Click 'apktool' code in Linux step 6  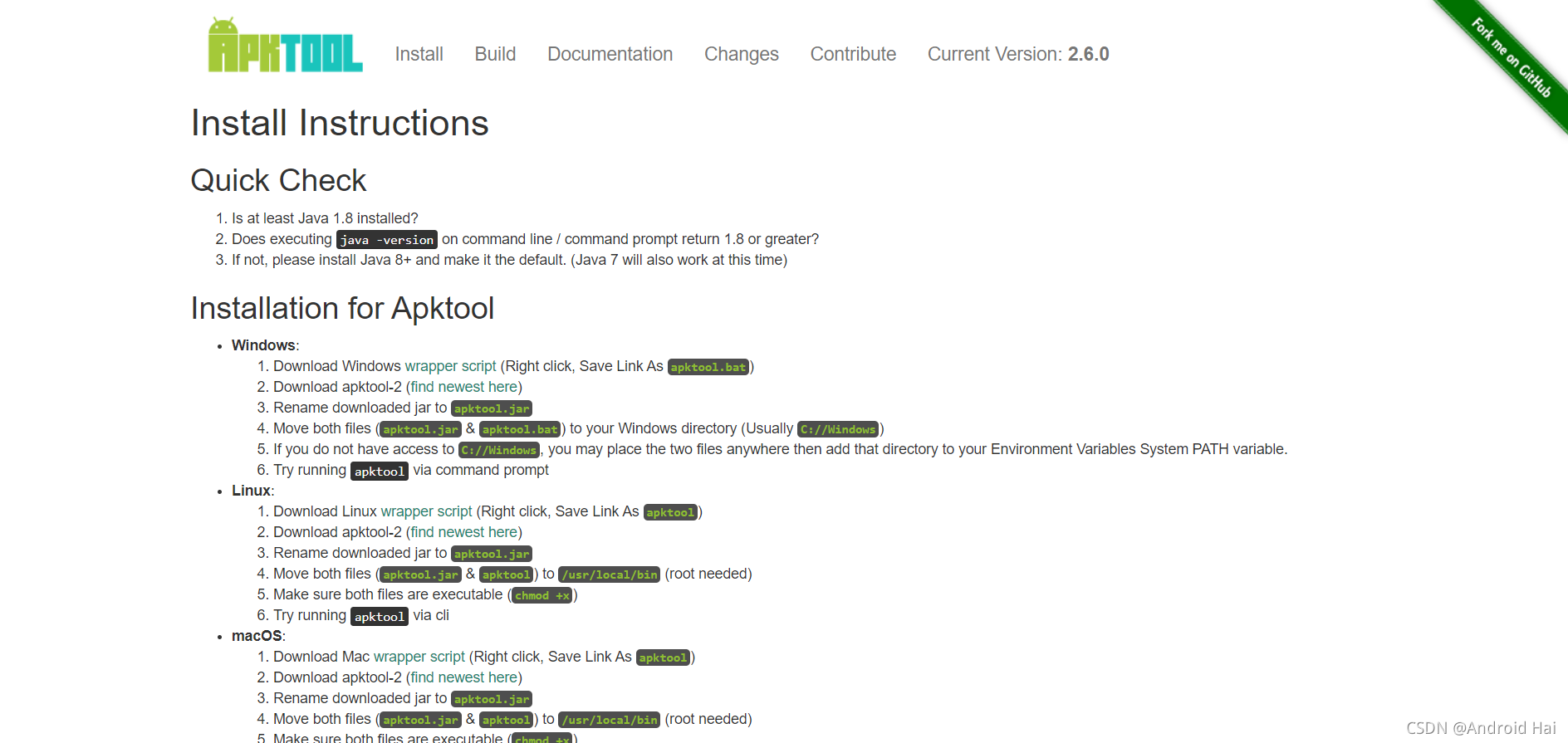point(380,617)
